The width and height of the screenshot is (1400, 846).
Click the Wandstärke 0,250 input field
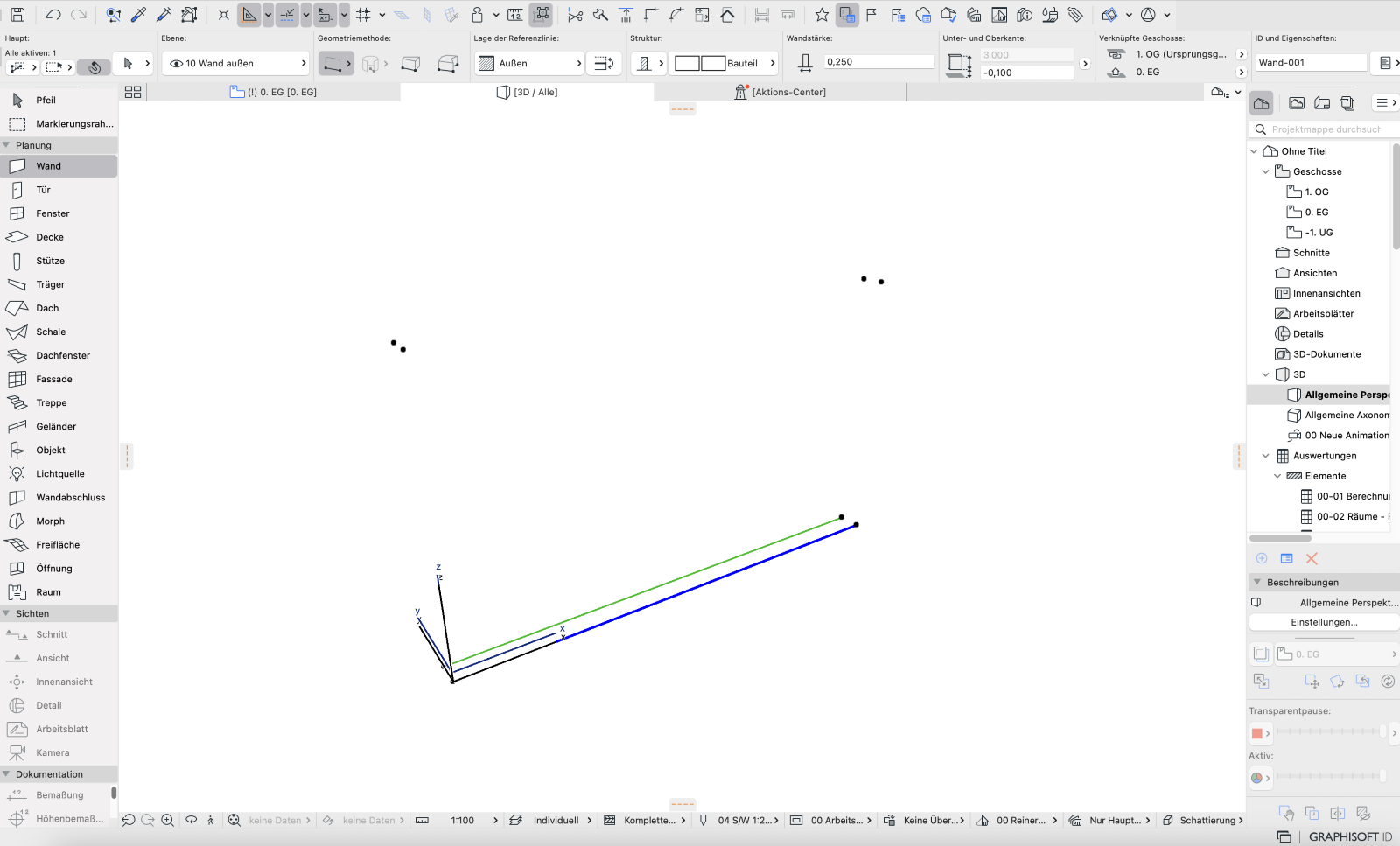tap(878, 62)
